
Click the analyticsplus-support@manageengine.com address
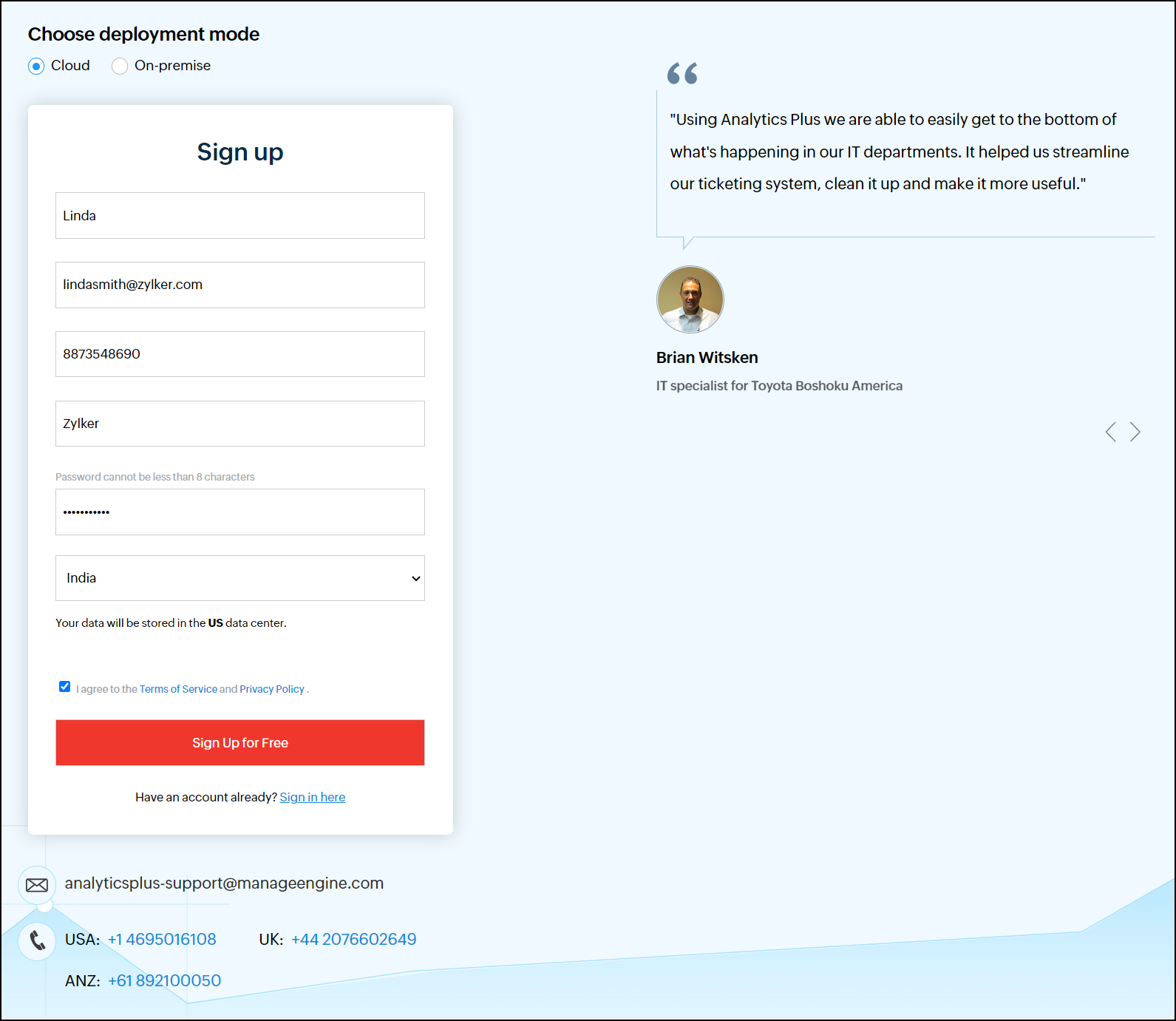(x=224, y=883)
